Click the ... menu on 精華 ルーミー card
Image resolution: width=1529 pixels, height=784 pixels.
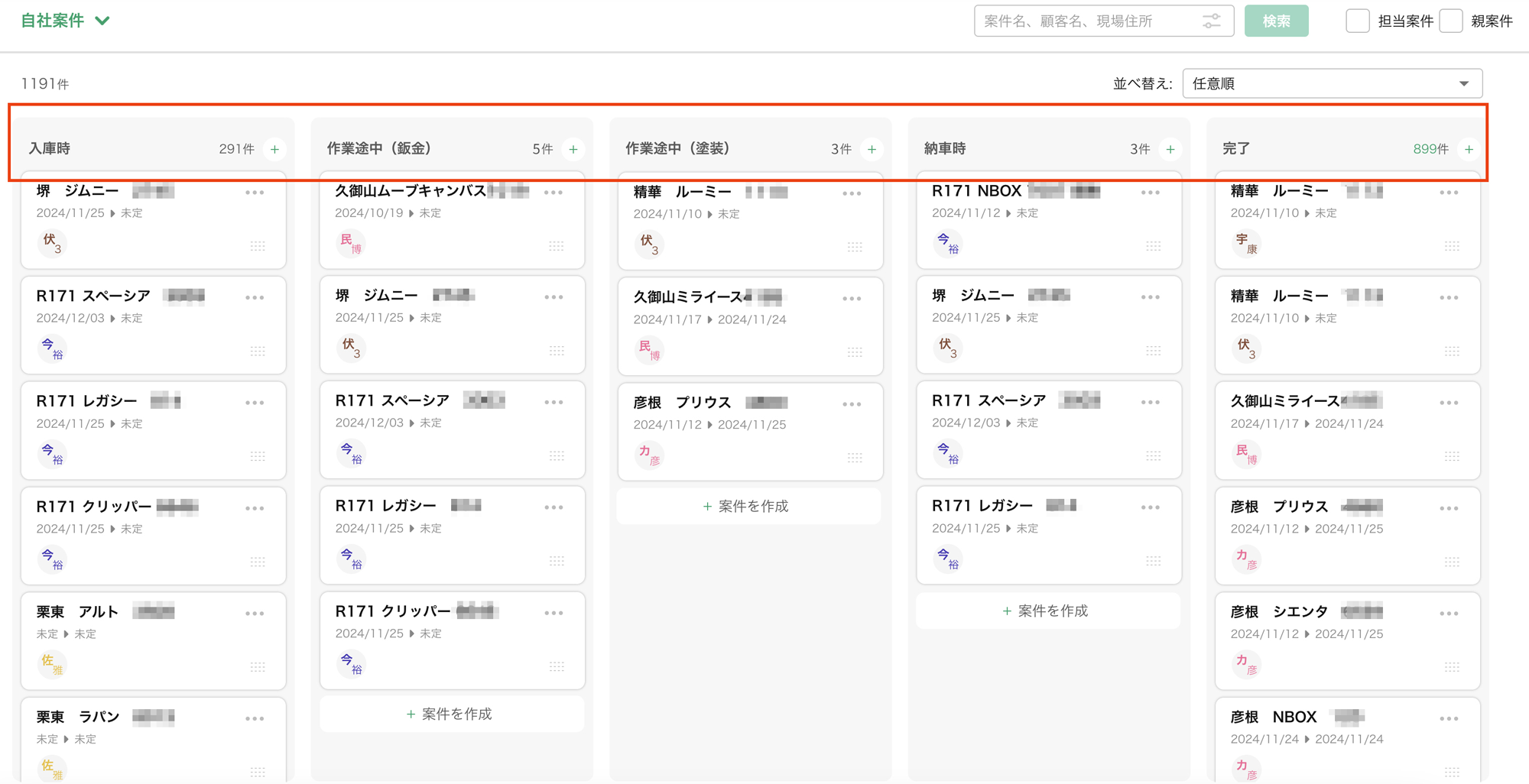click(852, 193)
